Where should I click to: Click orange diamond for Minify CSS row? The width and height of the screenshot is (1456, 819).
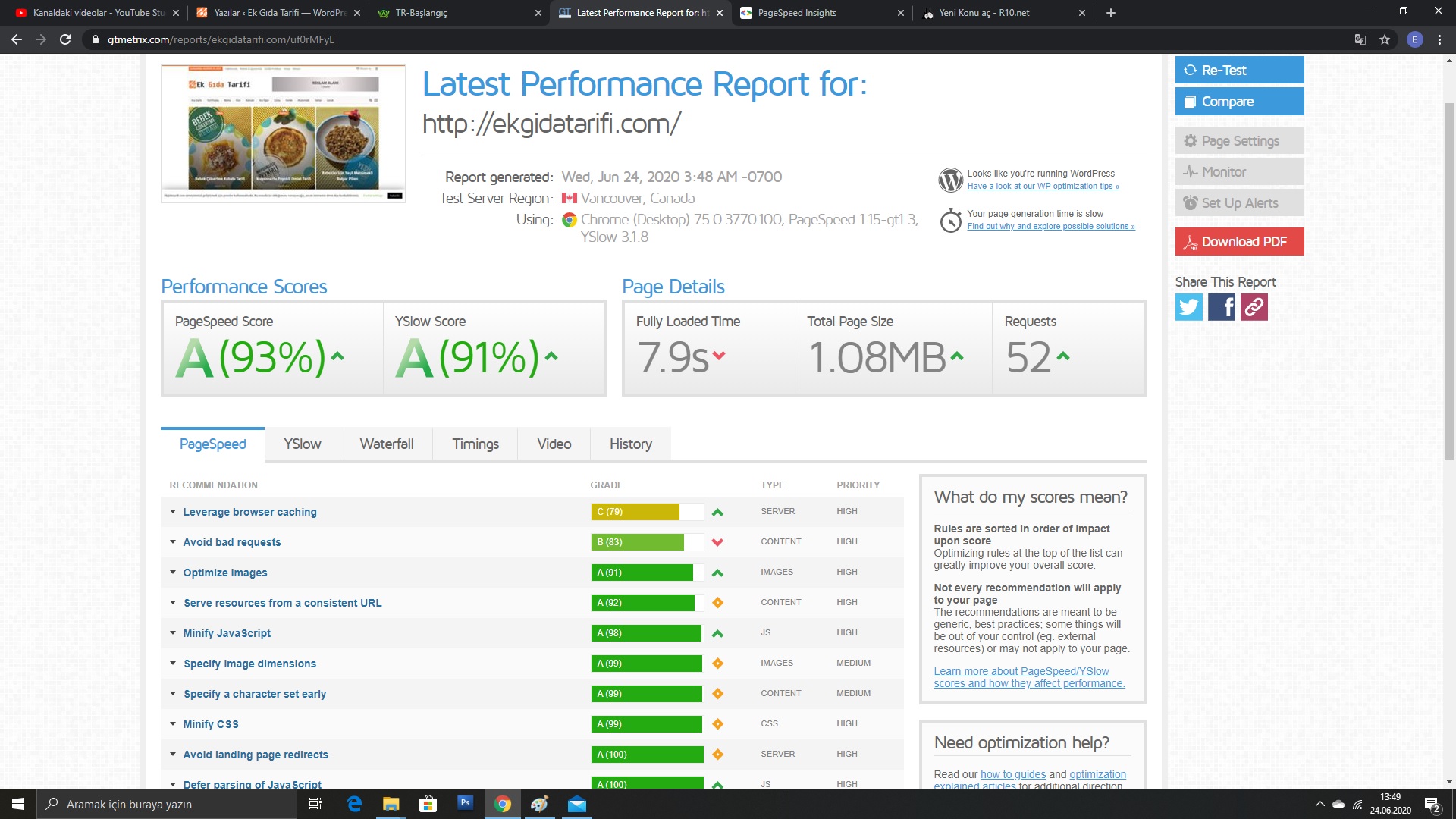click(x=717, y=724)
